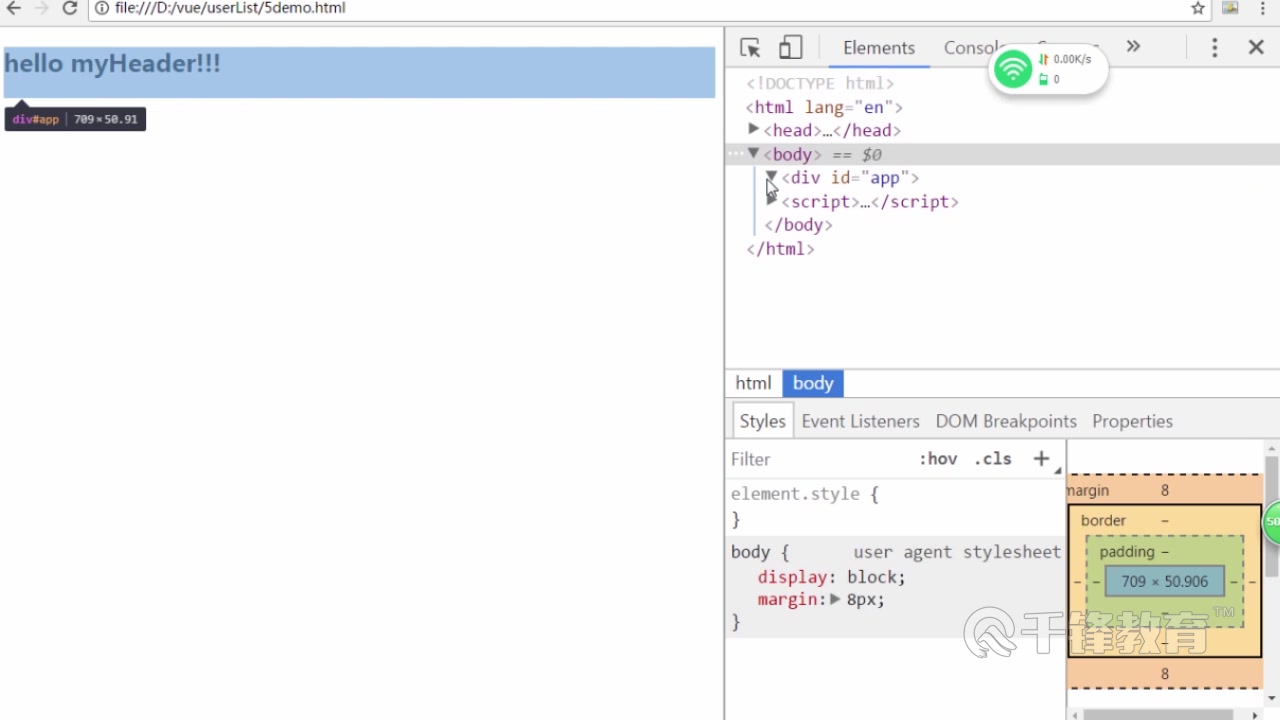Go back with the browser back arrow
Image resolution: width=1280 pixels, height=720 pixels.
[x=14, y=8]
